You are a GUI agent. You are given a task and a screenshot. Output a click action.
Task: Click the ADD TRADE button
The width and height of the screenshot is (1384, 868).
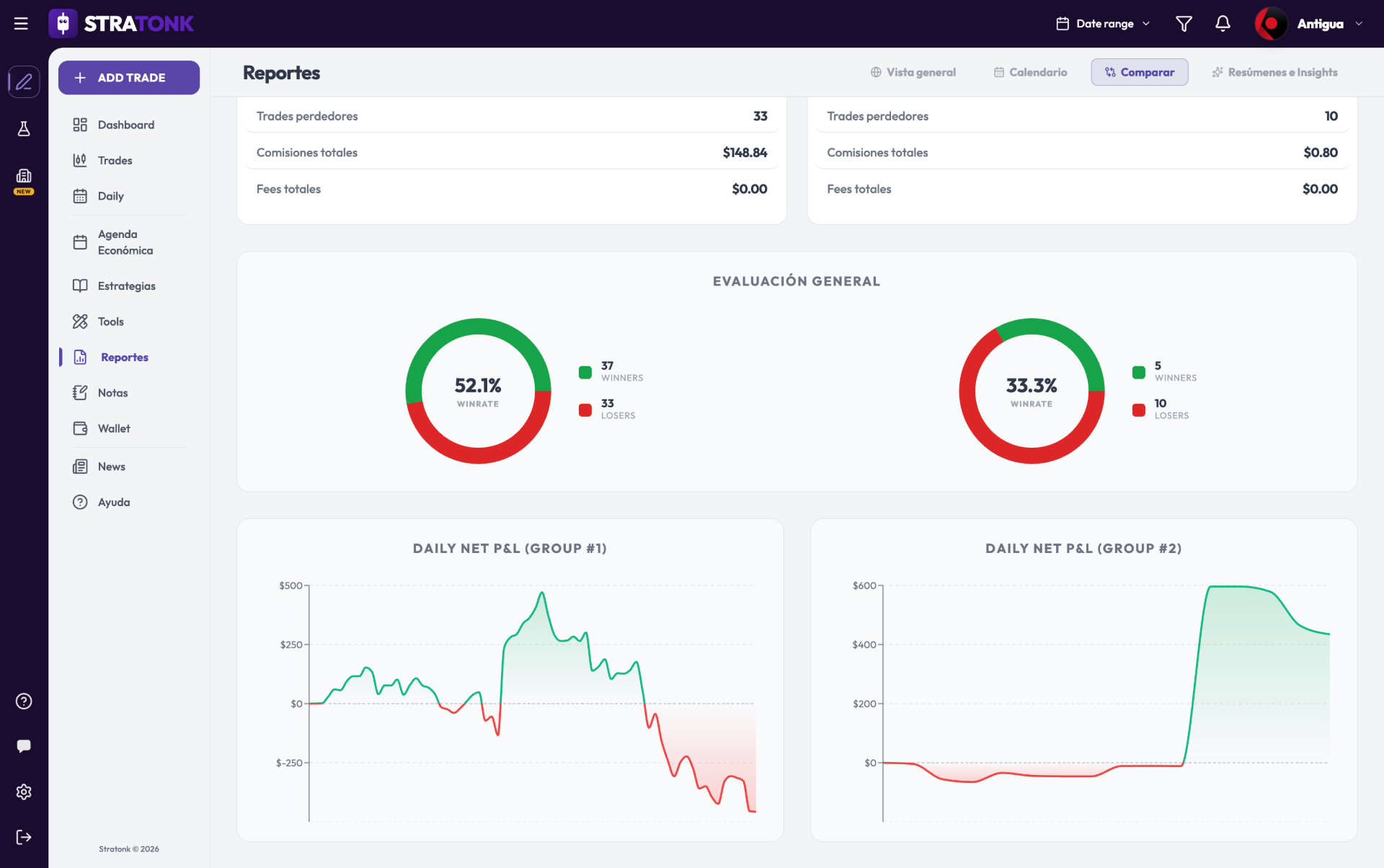click(x=129, y=77)
